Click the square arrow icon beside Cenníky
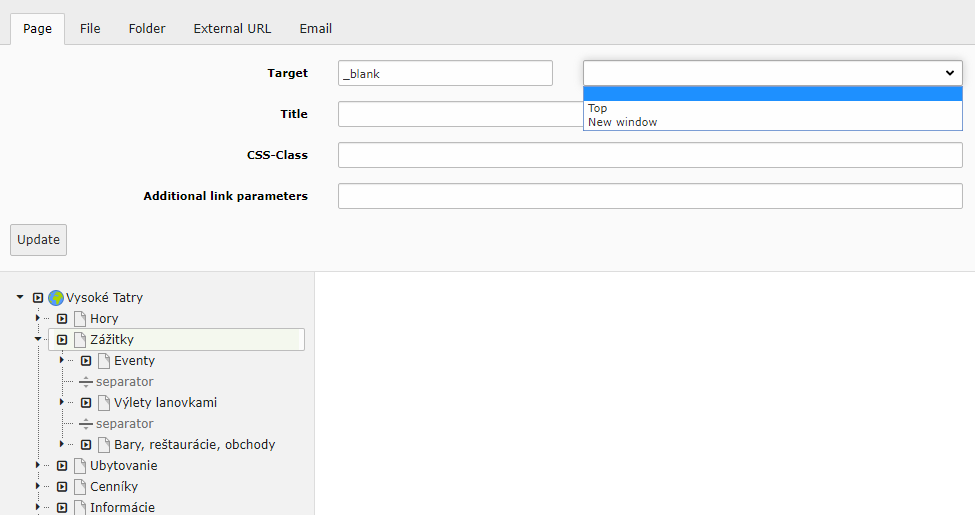 [62, 487]
